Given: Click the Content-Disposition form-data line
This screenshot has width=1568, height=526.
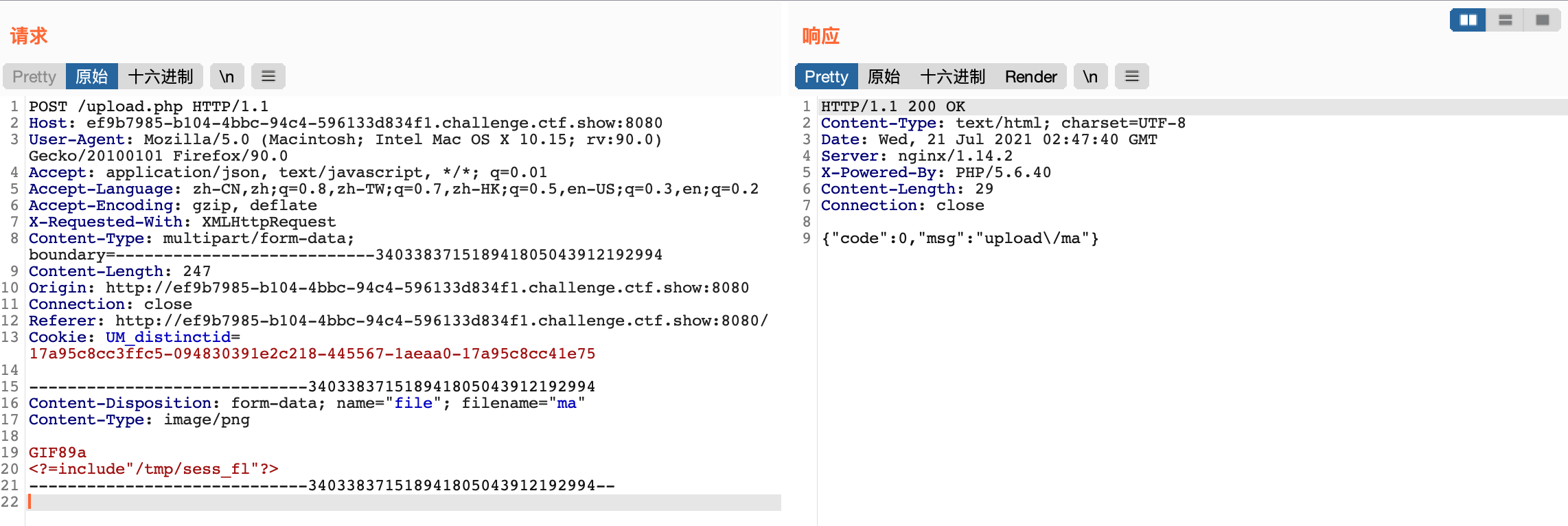Looking at the screenshot, I should (307, 403).
